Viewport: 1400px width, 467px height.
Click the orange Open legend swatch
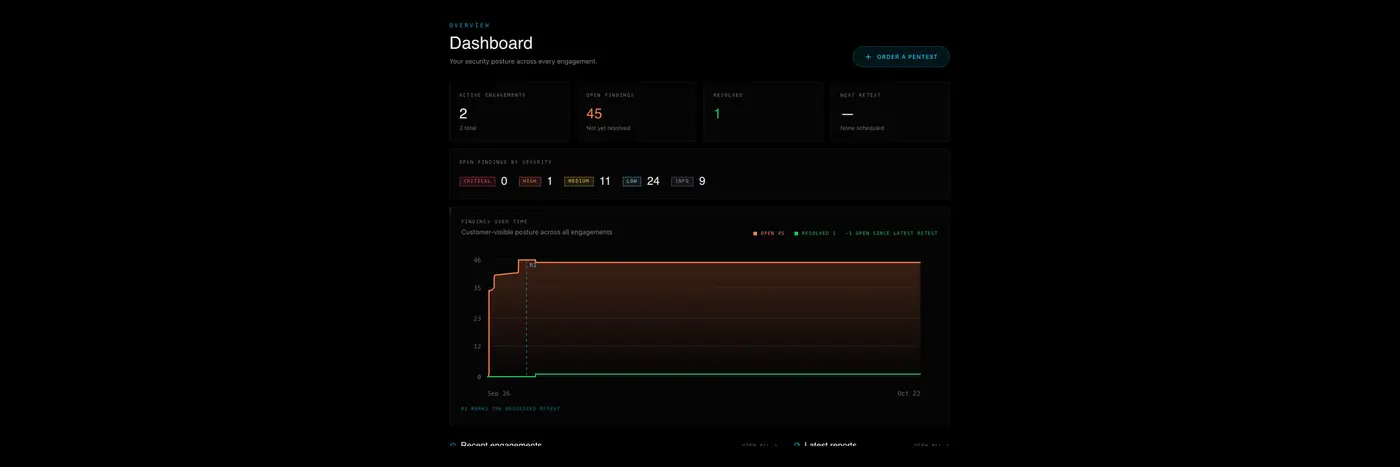point(755,233)
